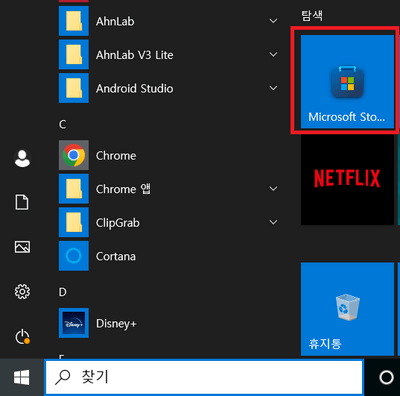
Task: Expand the AhnLab folder chevron
Action: 273,21
